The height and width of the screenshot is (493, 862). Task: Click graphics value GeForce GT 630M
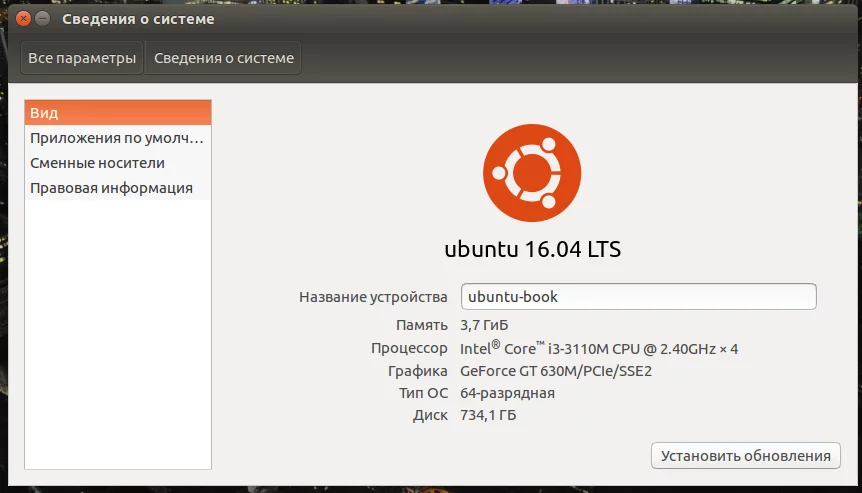click(x=556, y=371)
